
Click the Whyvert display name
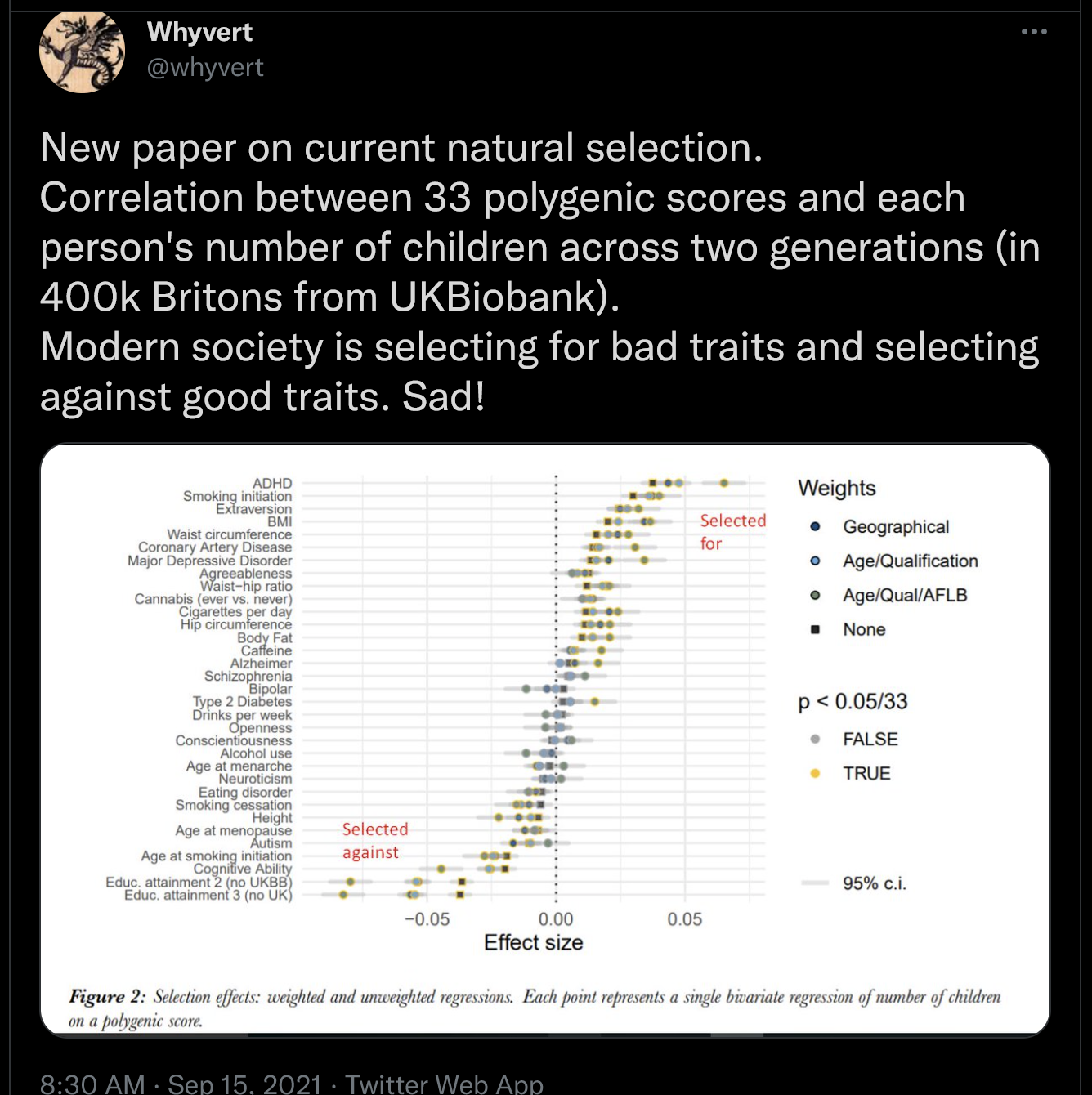(199, 32)
